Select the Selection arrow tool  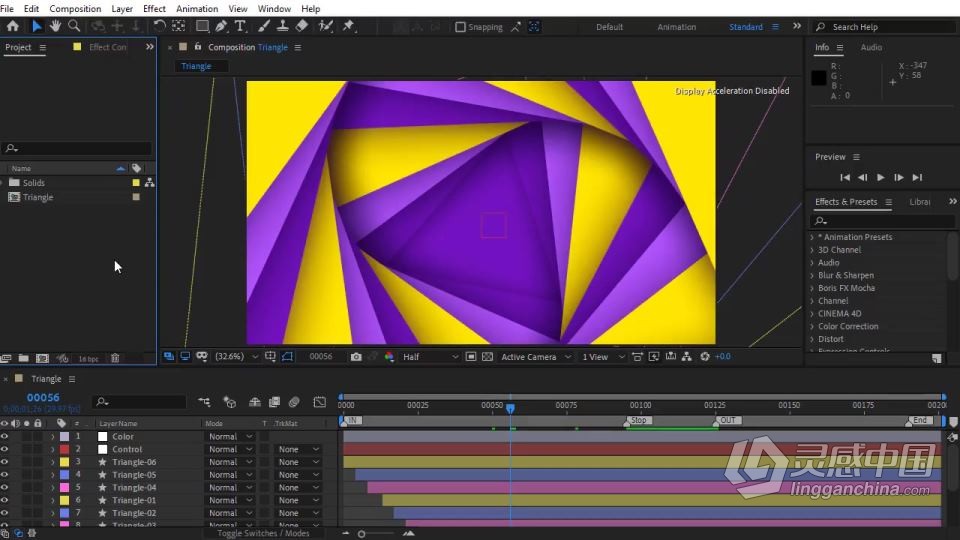[36, 26]
